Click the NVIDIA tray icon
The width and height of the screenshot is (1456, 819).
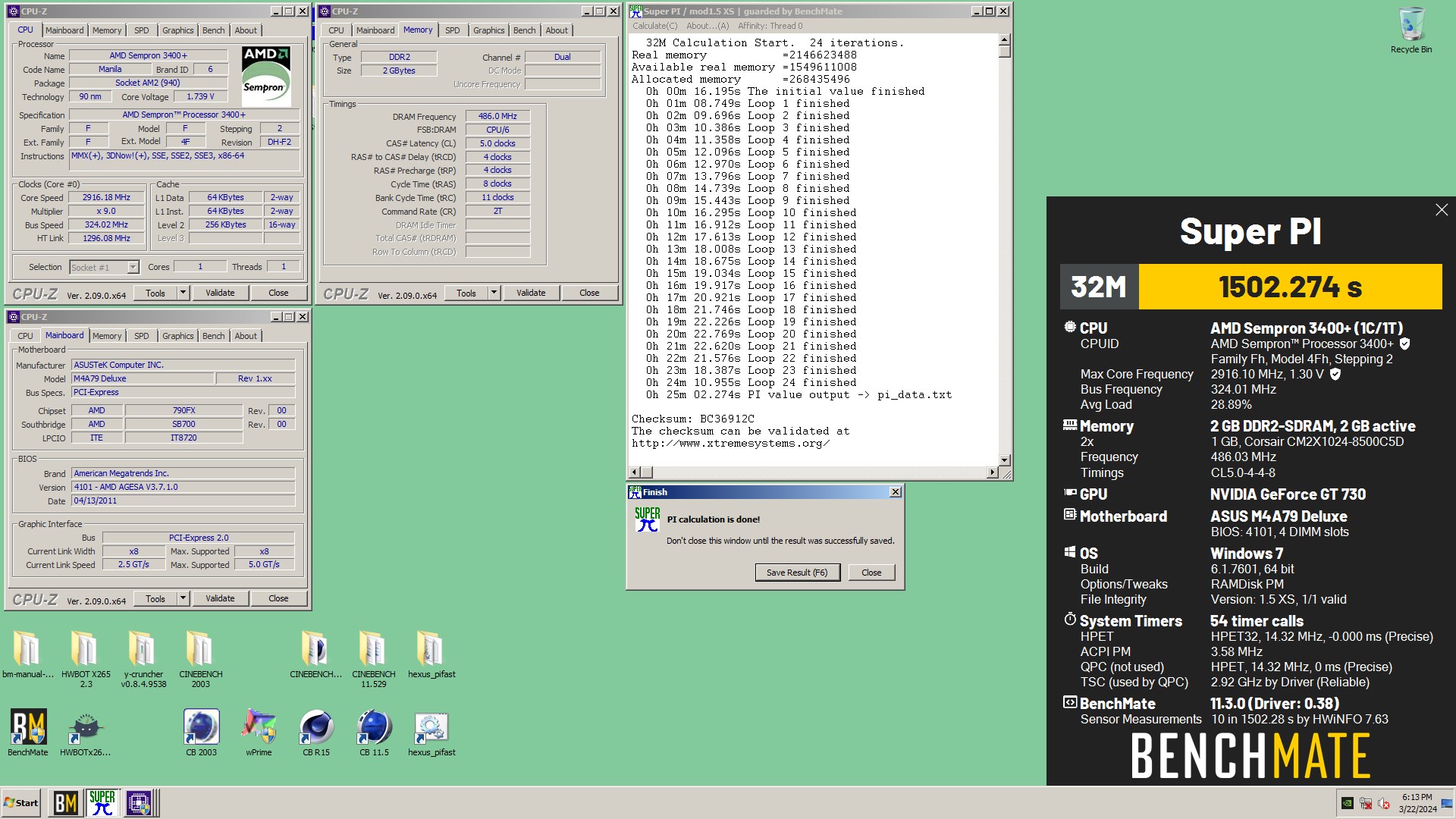coord(1348,803)
